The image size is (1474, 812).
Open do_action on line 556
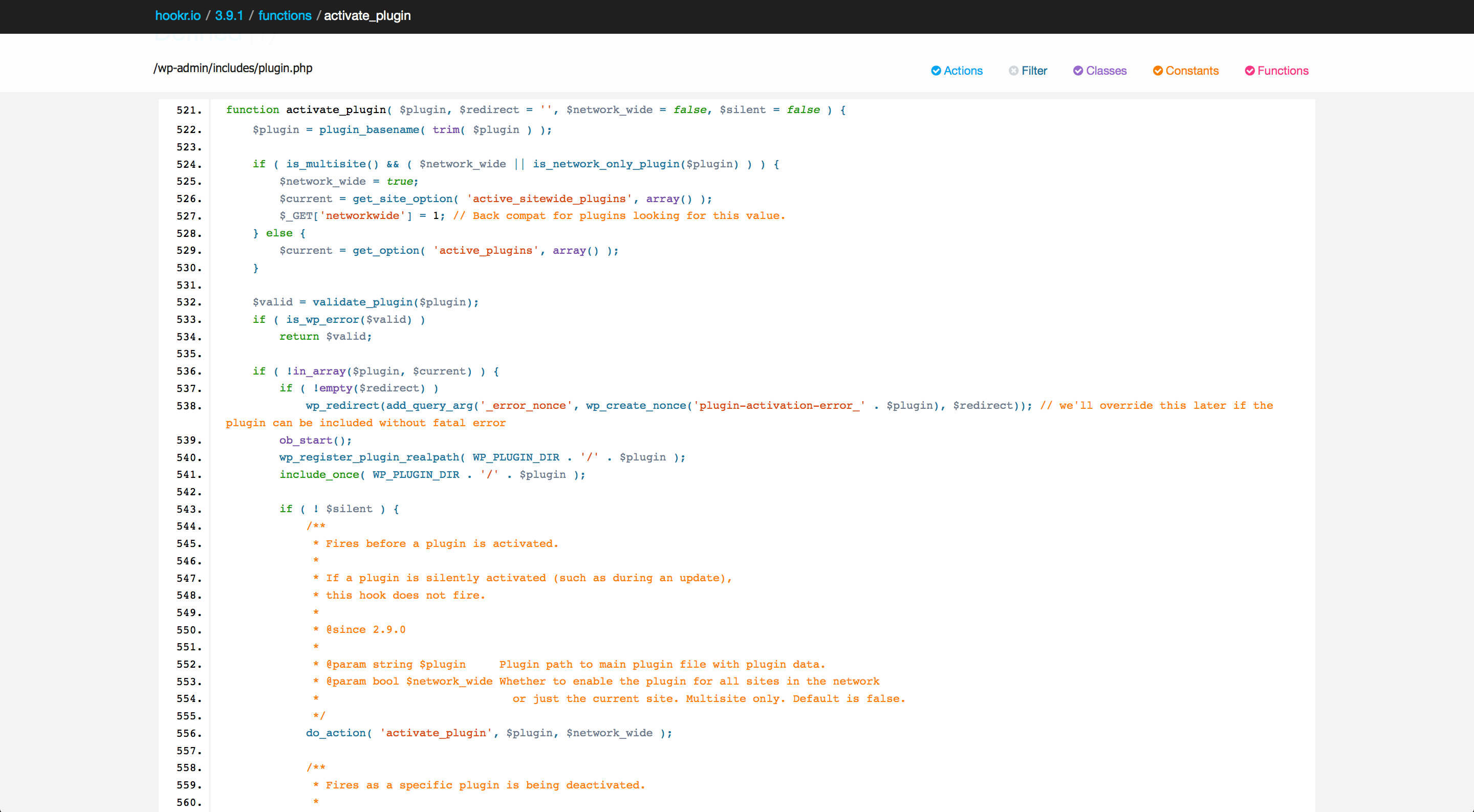[335, 733]
